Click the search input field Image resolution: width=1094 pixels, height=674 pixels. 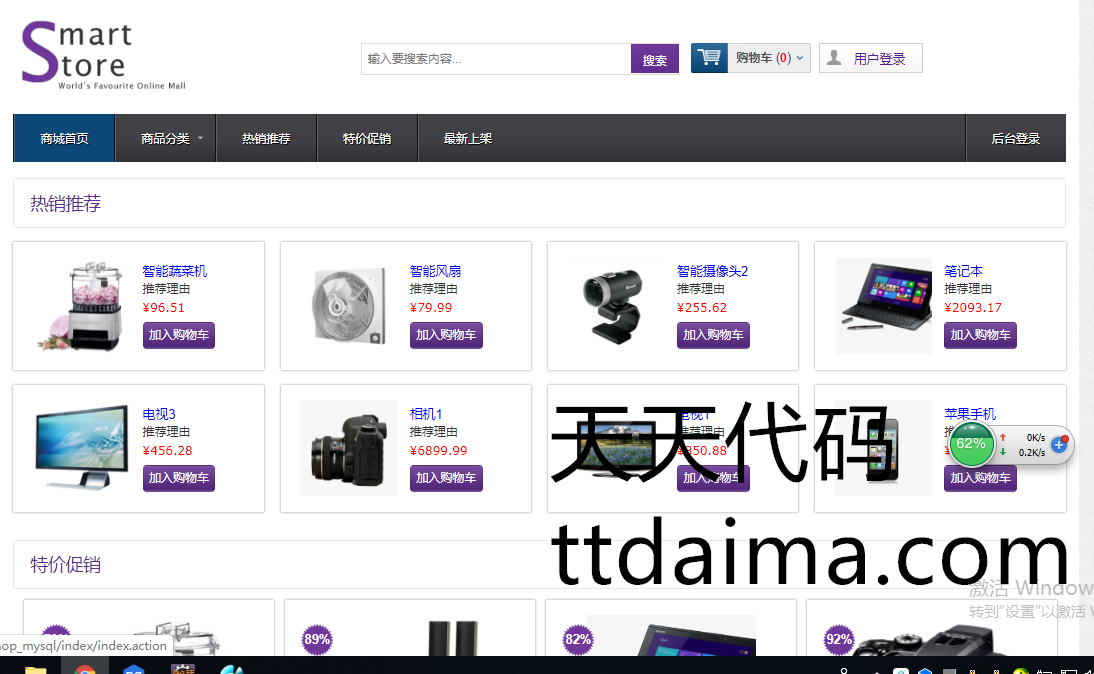point(496,59)
